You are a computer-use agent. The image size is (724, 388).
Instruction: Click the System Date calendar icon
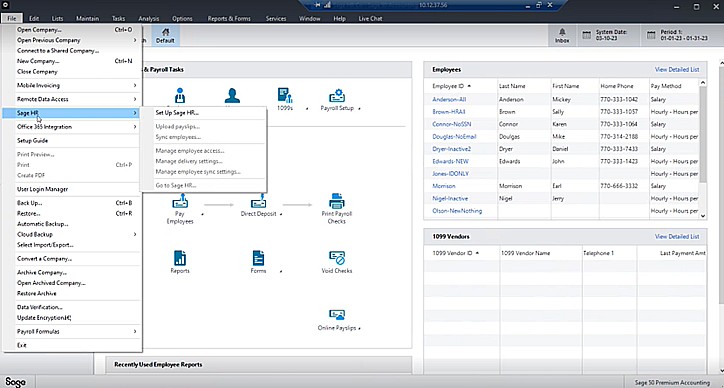pos(586,36)
